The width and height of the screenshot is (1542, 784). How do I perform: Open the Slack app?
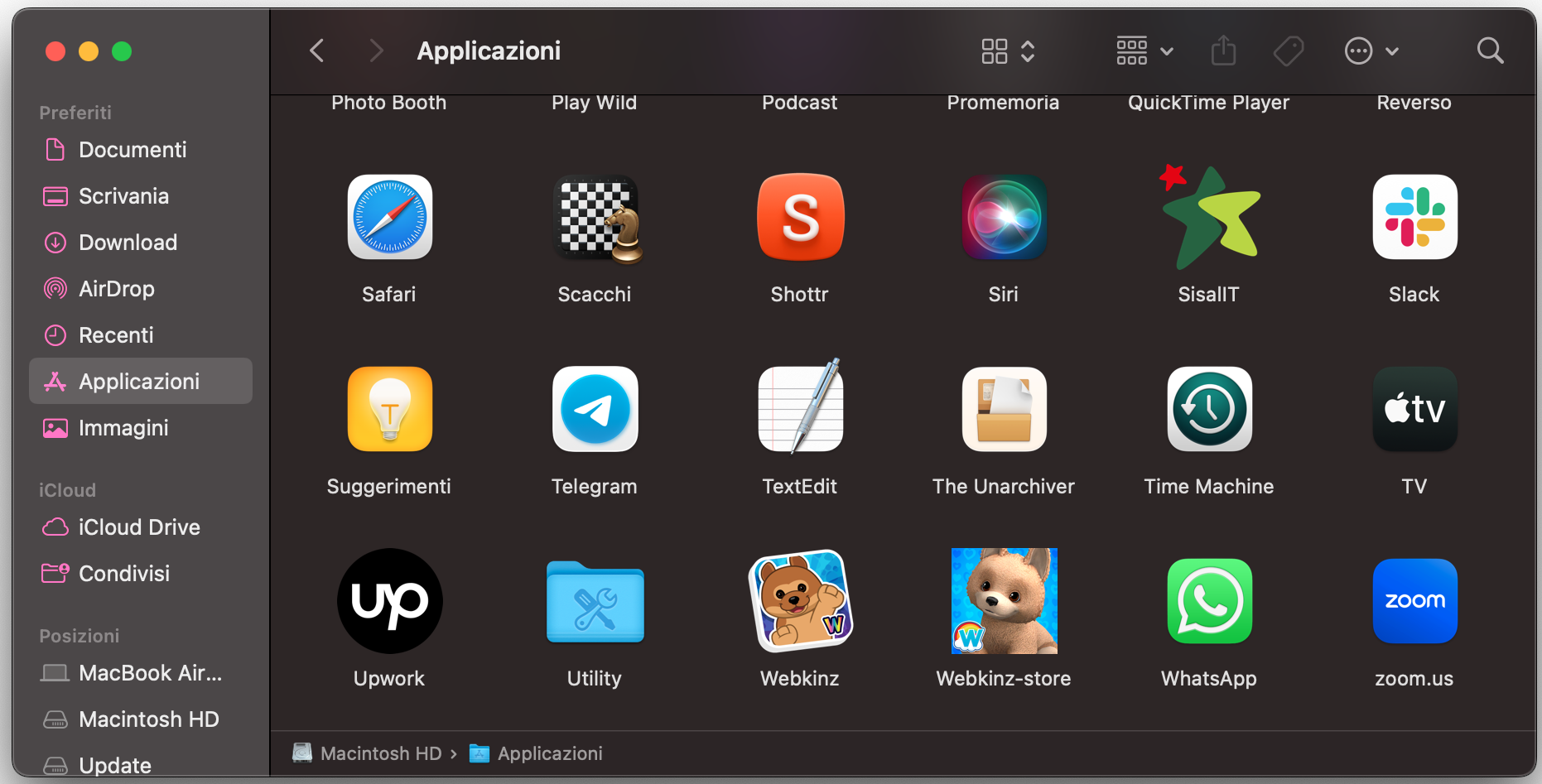tap(1414, 217)
